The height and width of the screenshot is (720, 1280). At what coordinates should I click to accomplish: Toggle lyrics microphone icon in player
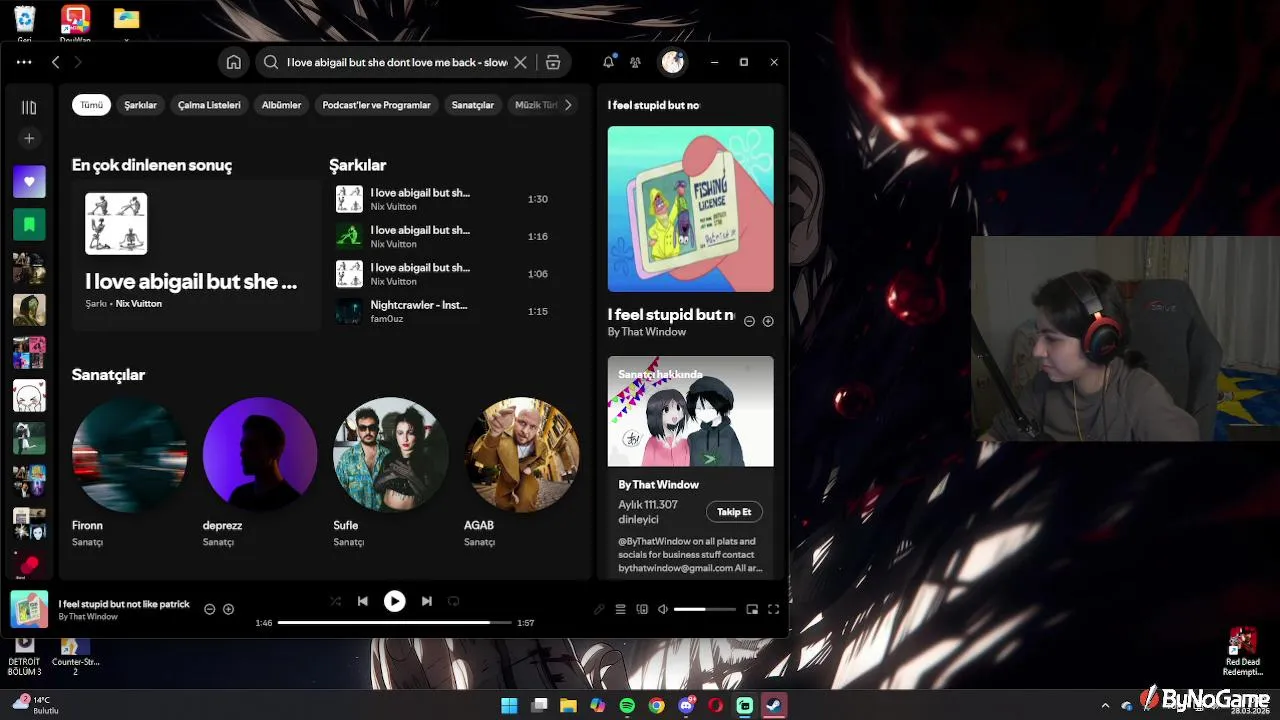click(x=599, y=609)
